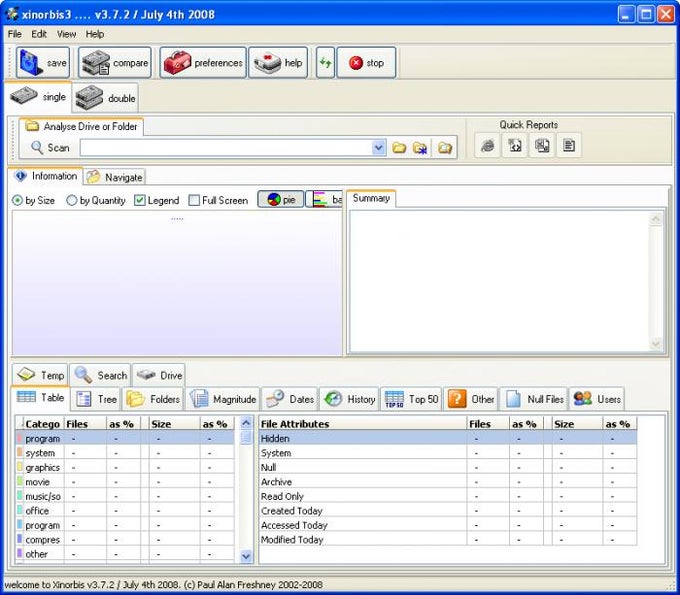The height and width of the screenshot is (595, 680).
Task: Open the Drive tab
Action: [159, 375]
